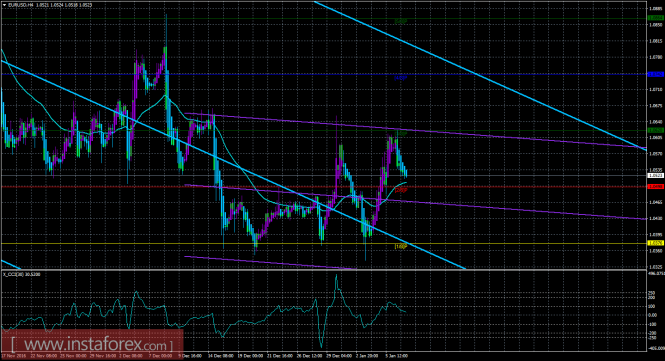
Task: Click the yellow price tag on price axis
Action: point(655,243)
